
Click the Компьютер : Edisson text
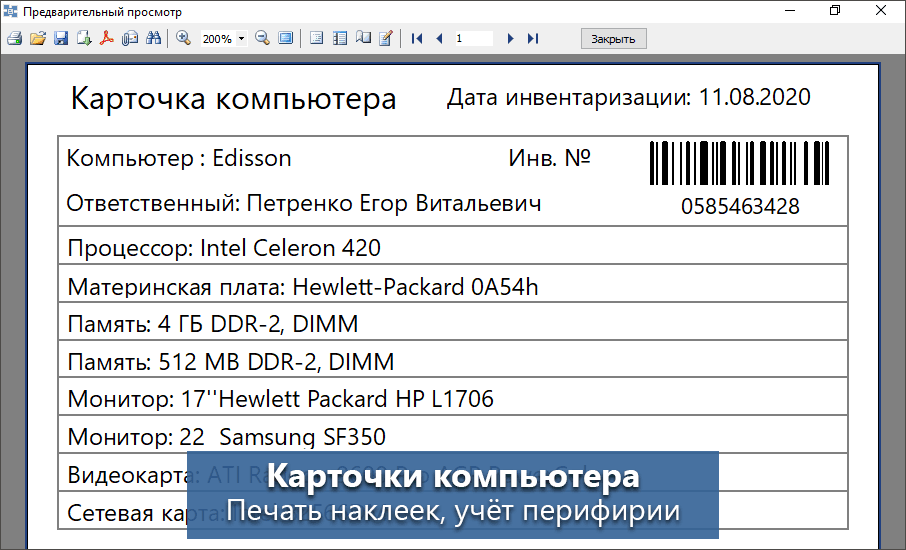pyautogui.click(x=179, y=158)
